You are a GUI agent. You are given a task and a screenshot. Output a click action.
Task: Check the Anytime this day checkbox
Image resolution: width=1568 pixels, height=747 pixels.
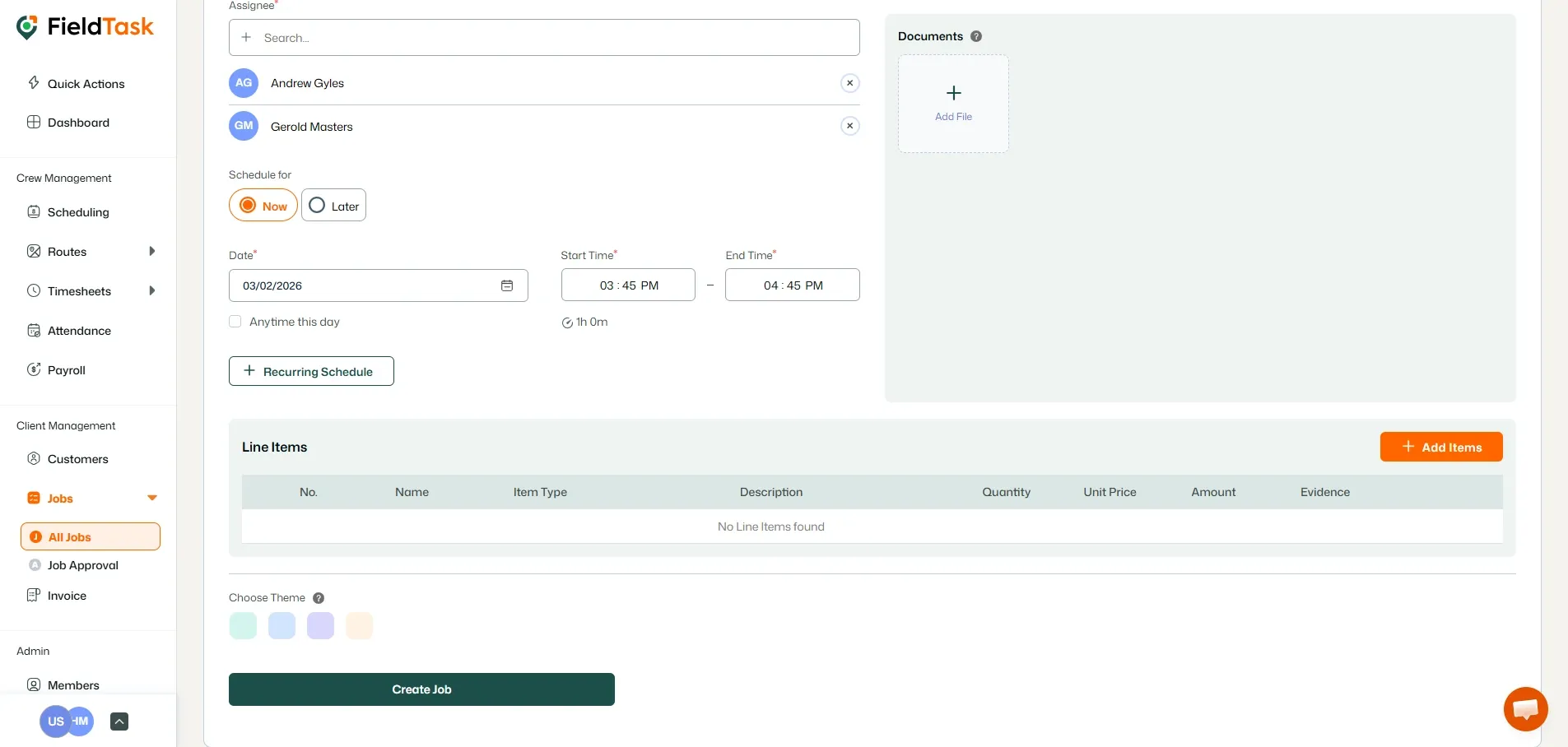[x=235, y=322]
